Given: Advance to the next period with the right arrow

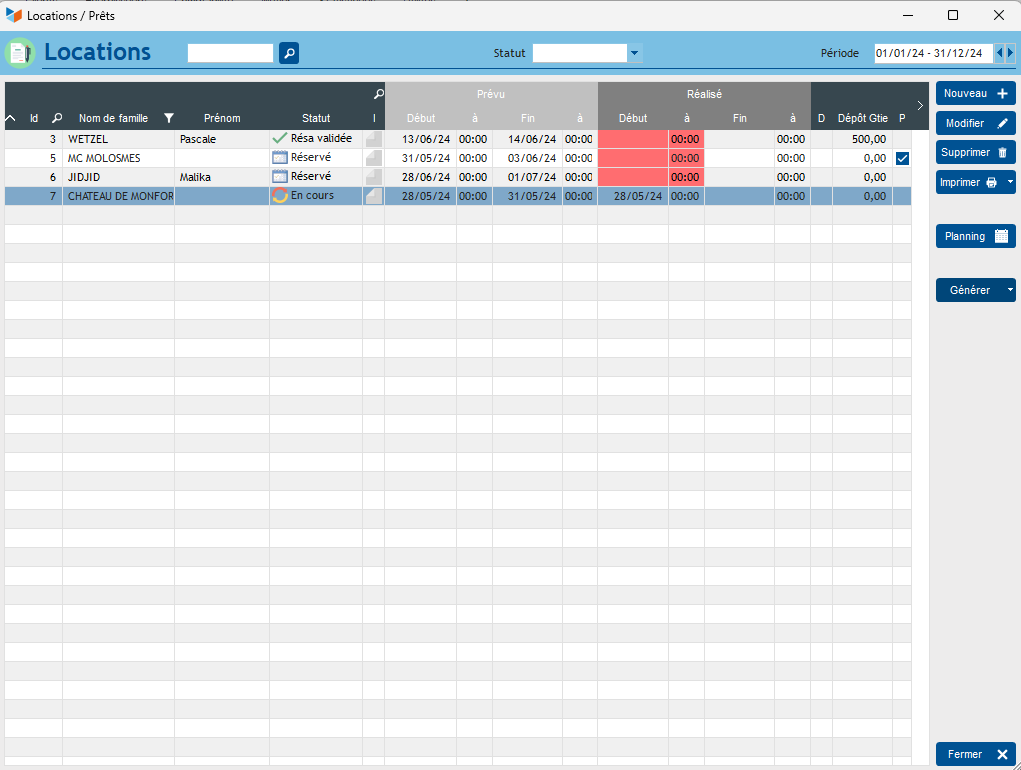Looking at the screenshot, I should click(x=1009, y=53).
